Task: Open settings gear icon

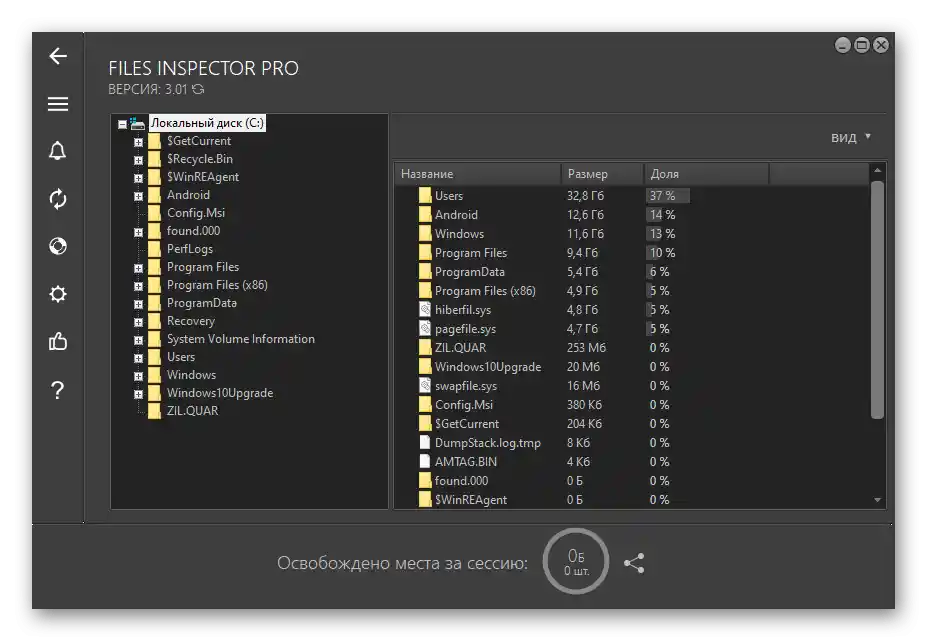Action: (58, 294)
